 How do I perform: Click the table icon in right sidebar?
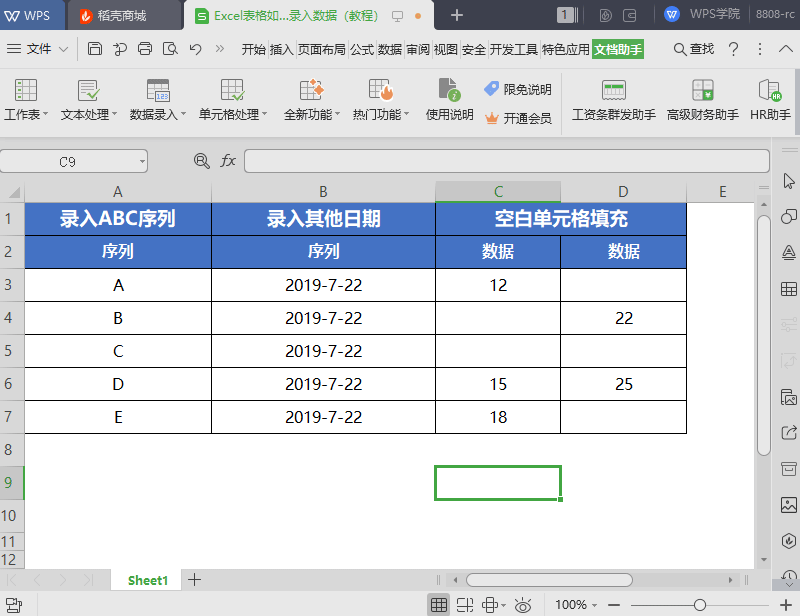click(789, 289)
